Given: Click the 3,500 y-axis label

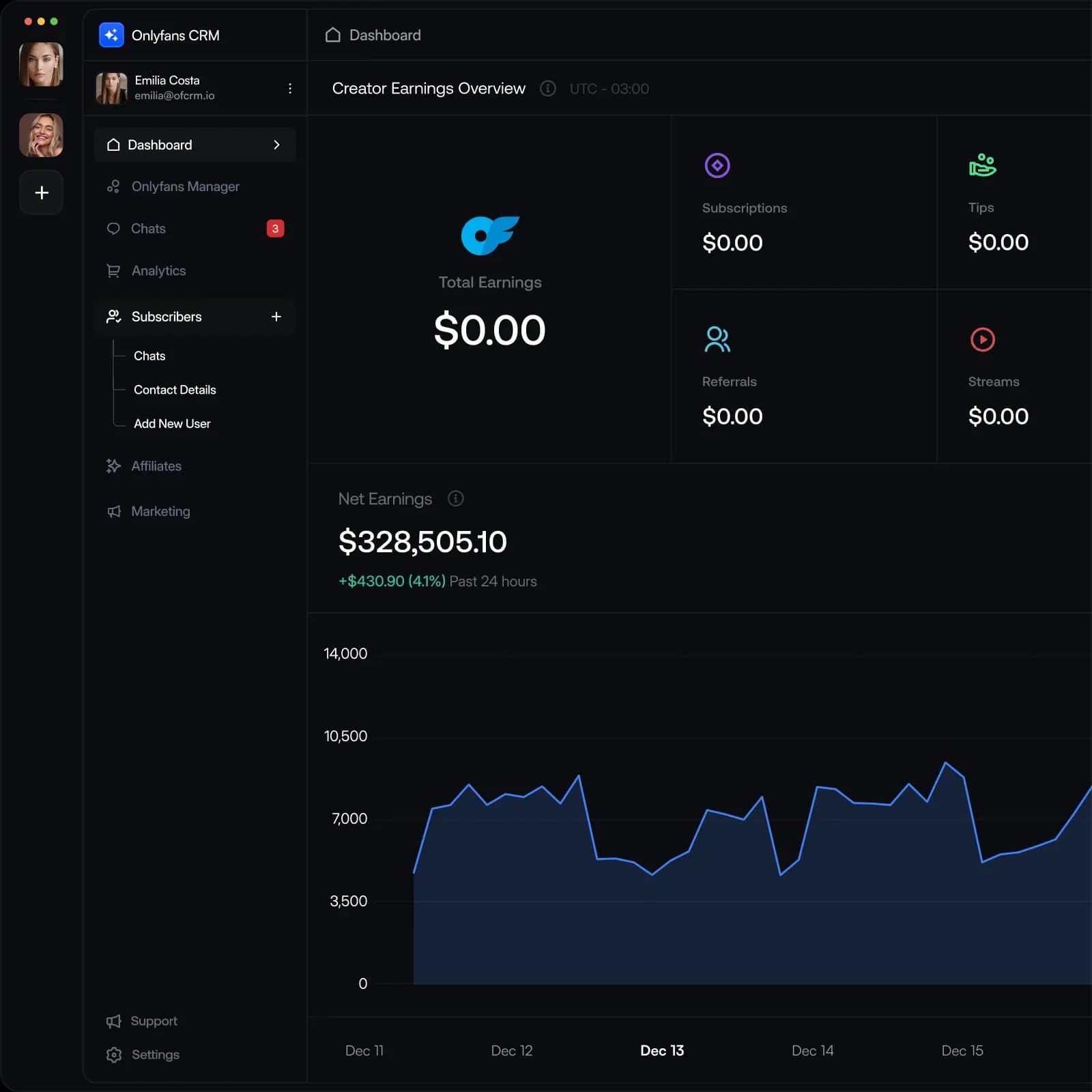Looking at the screenshot, I should click(349, 902).
